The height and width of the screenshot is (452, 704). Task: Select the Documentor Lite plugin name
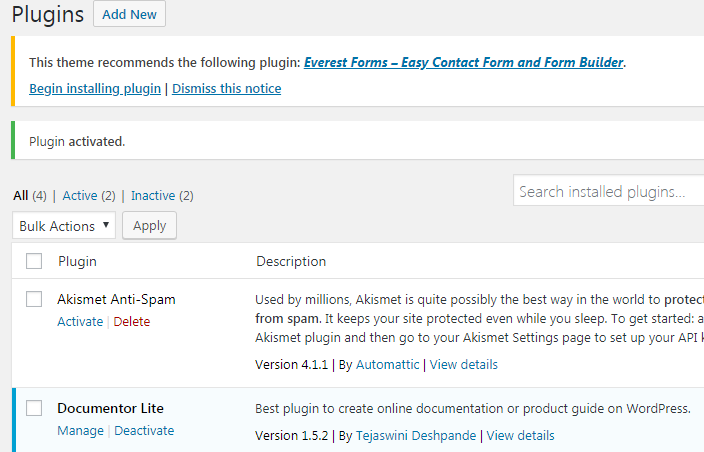[x=110, y=408]
